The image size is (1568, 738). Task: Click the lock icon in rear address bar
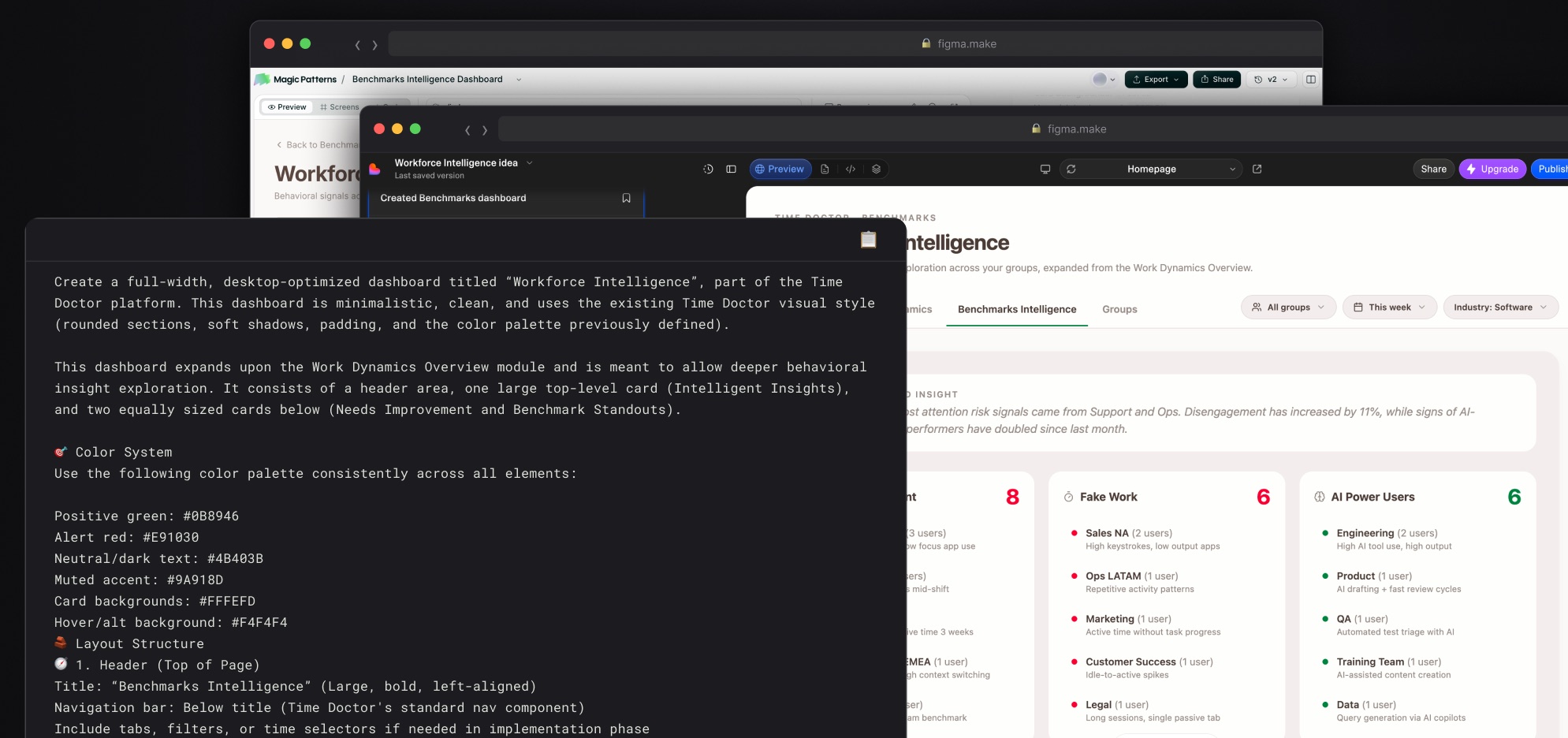click(x=926, y=43)
